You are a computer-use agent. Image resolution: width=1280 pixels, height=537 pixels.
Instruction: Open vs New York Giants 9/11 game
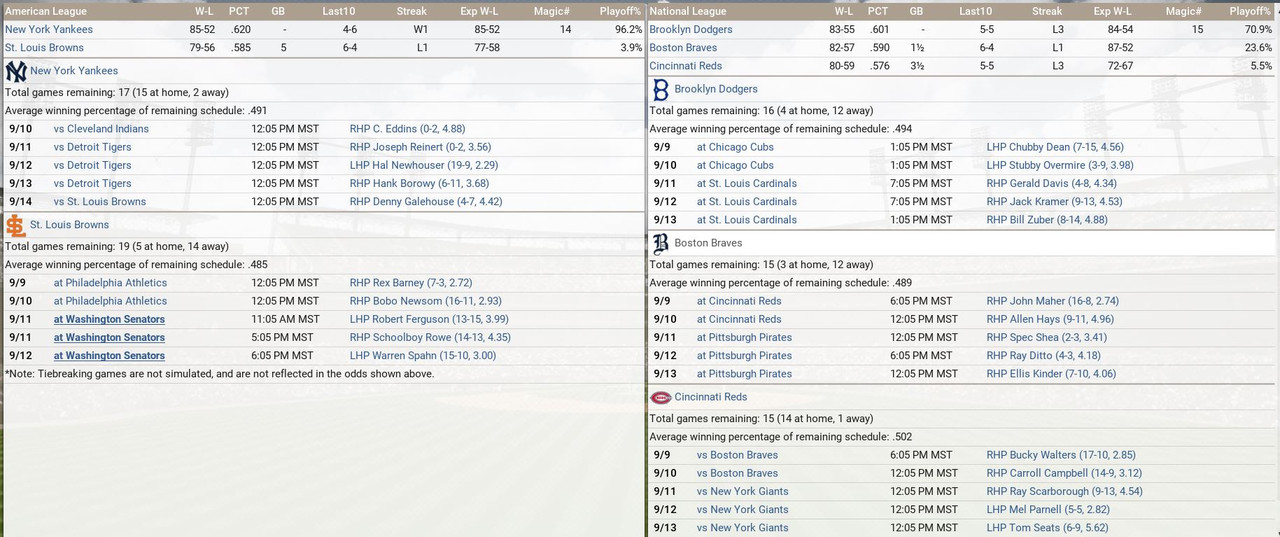743,491
